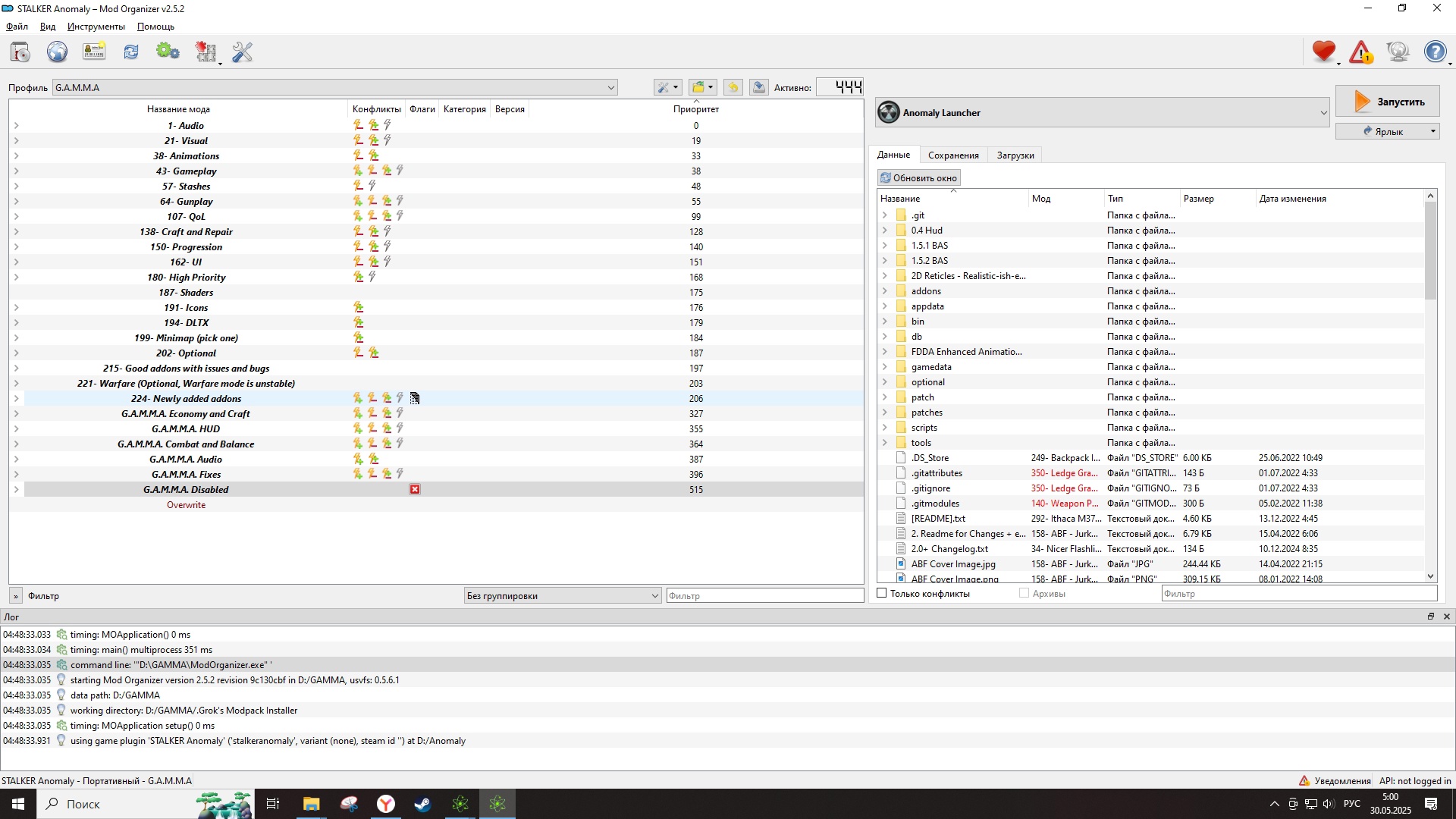
Task: Click the update globe icon
Action: click(1398, 52)
